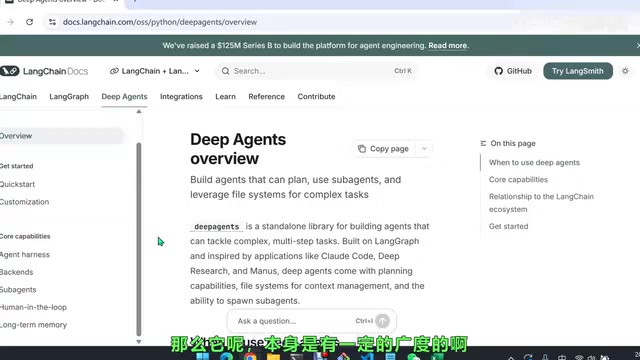Expand the LangChain + Lan... product dropdown
Image resolution: width=640 pixels, height=360 pixels.
pyautogui.click(x=155, y=71)
